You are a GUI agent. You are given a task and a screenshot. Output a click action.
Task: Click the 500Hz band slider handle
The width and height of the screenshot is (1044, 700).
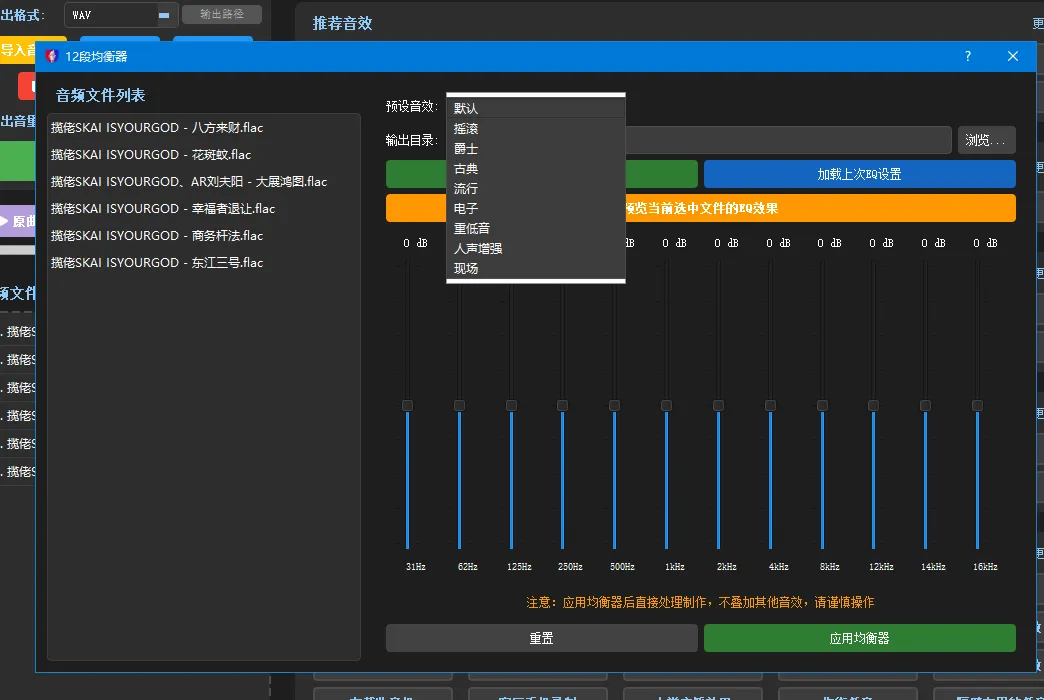pyautogui.click(x=615, y=406)
